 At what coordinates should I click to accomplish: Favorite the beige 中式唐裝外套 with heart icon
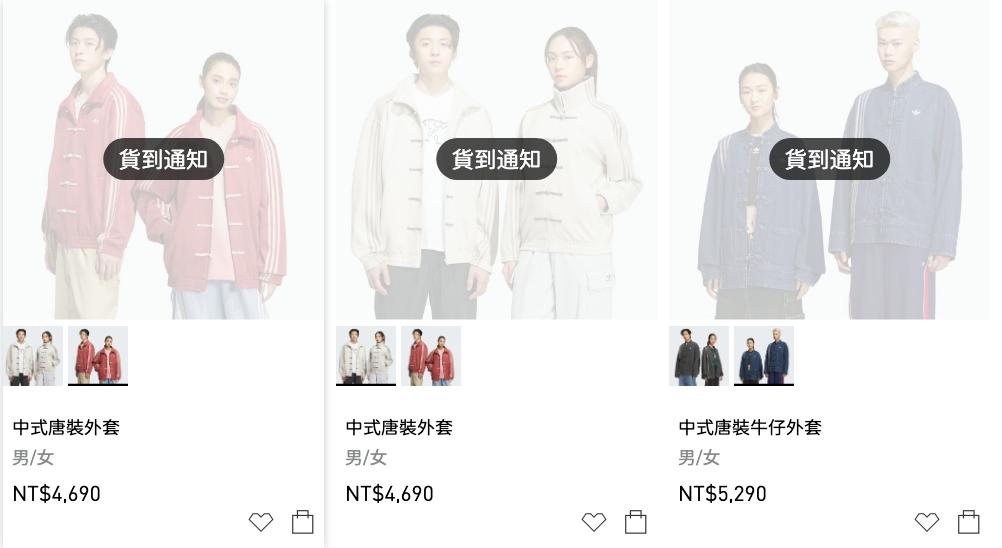594,522
